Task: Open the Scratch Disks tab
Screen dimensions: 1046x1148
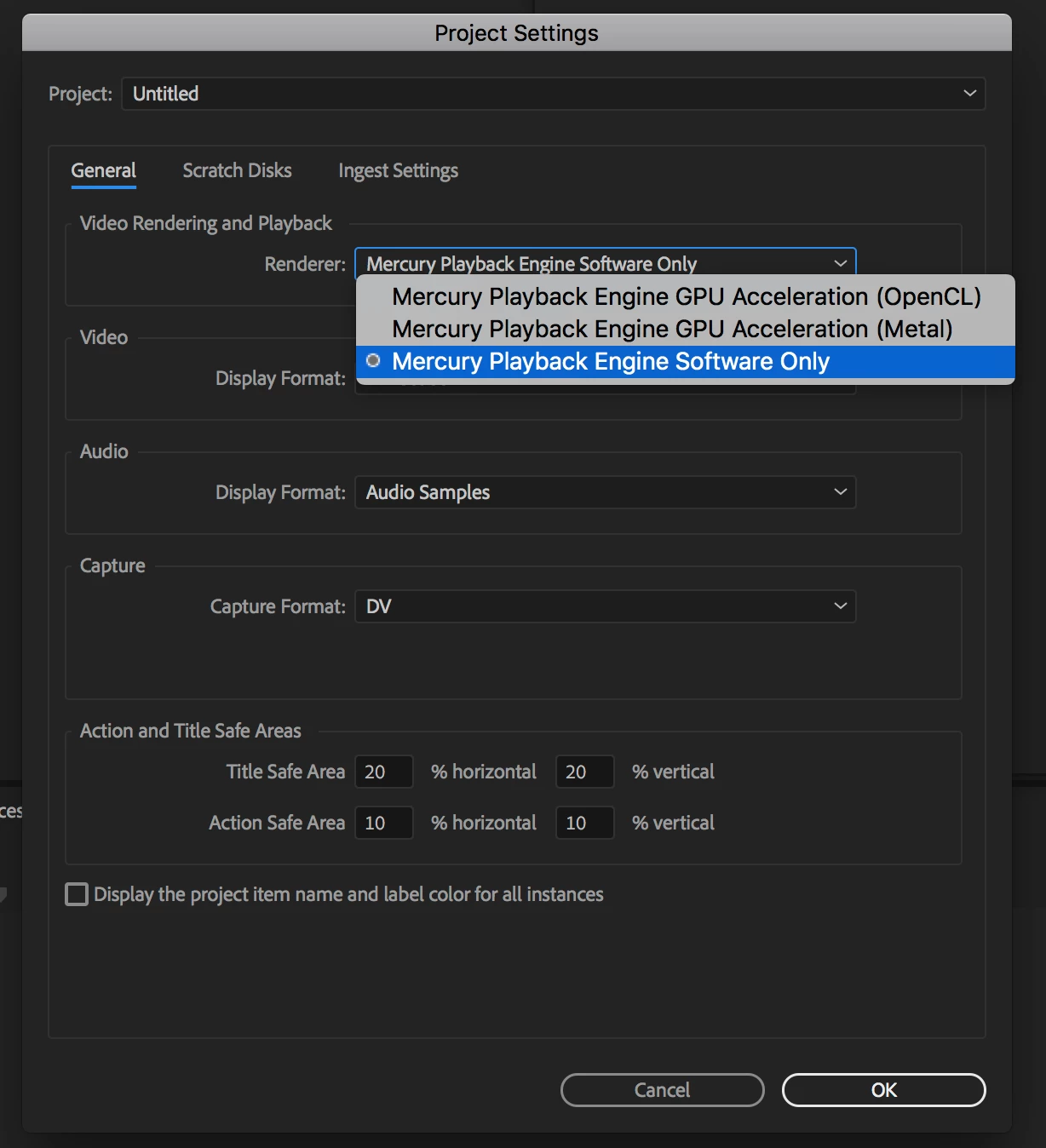Action: (x=237, y=170)
